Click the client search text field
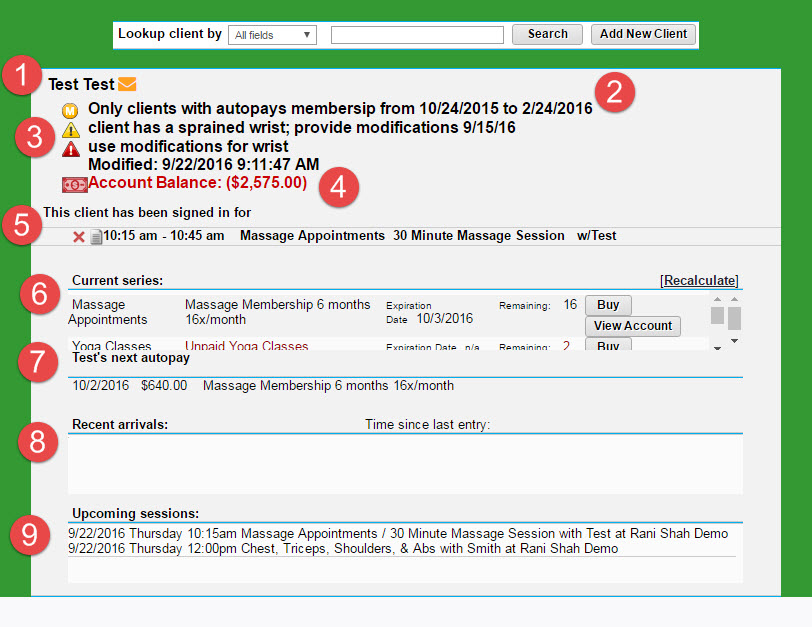812x627 pixels. (x=417, y=35)
